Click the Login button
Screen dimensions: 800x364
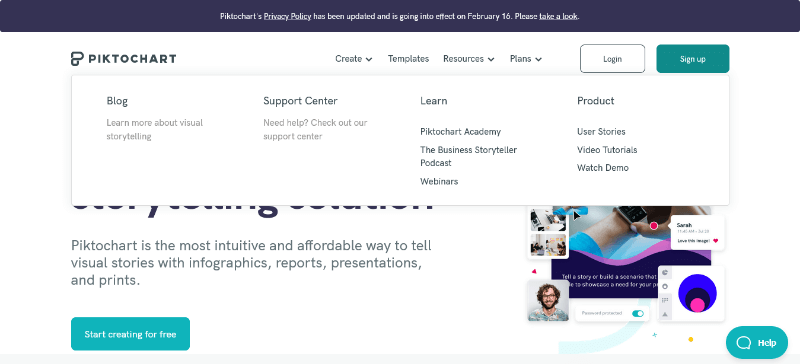tap(612, 59)
